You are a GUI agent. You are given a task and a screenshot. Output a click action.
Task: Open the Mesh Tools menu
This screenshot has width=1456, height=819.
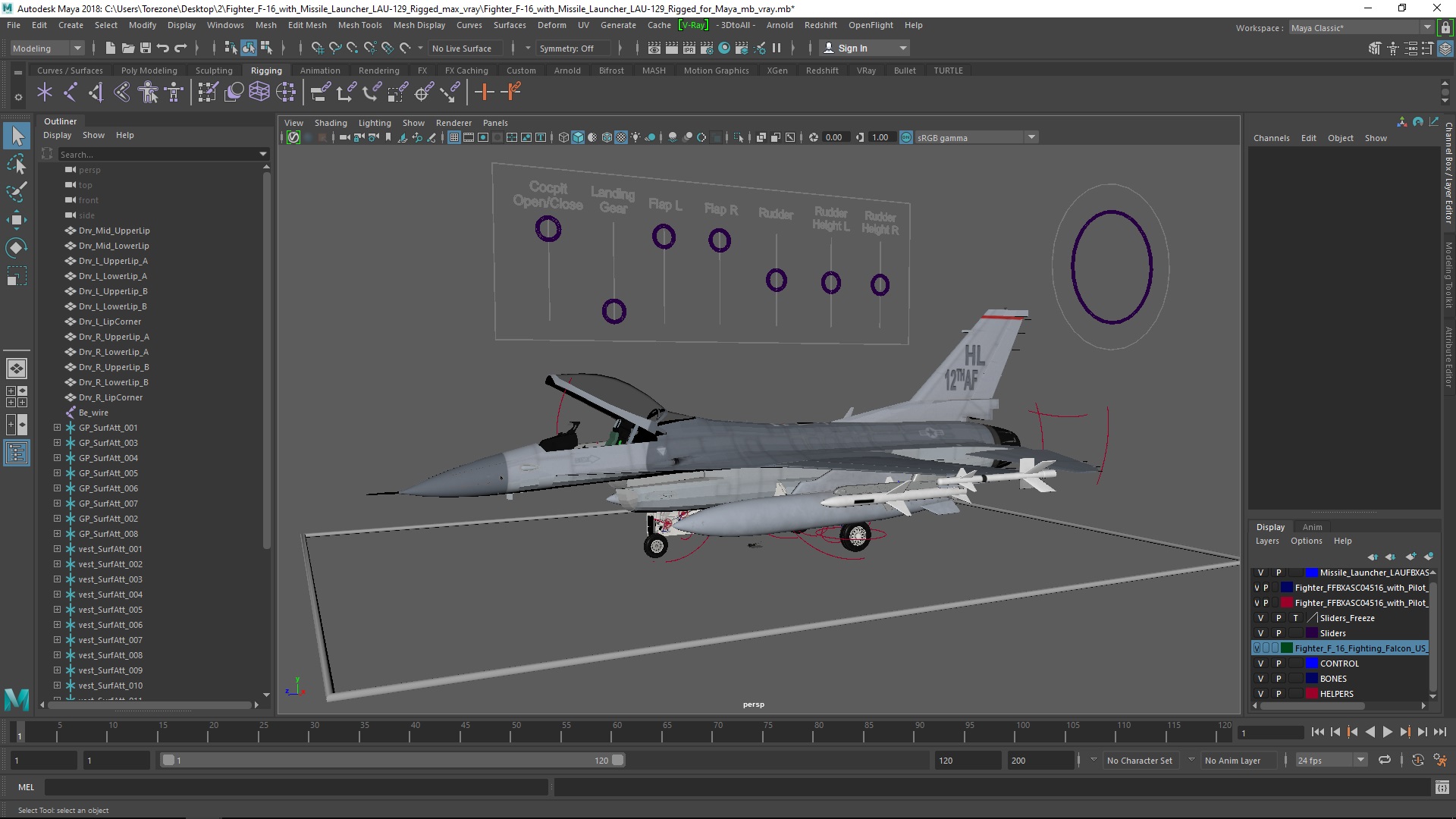coord(359,25)
